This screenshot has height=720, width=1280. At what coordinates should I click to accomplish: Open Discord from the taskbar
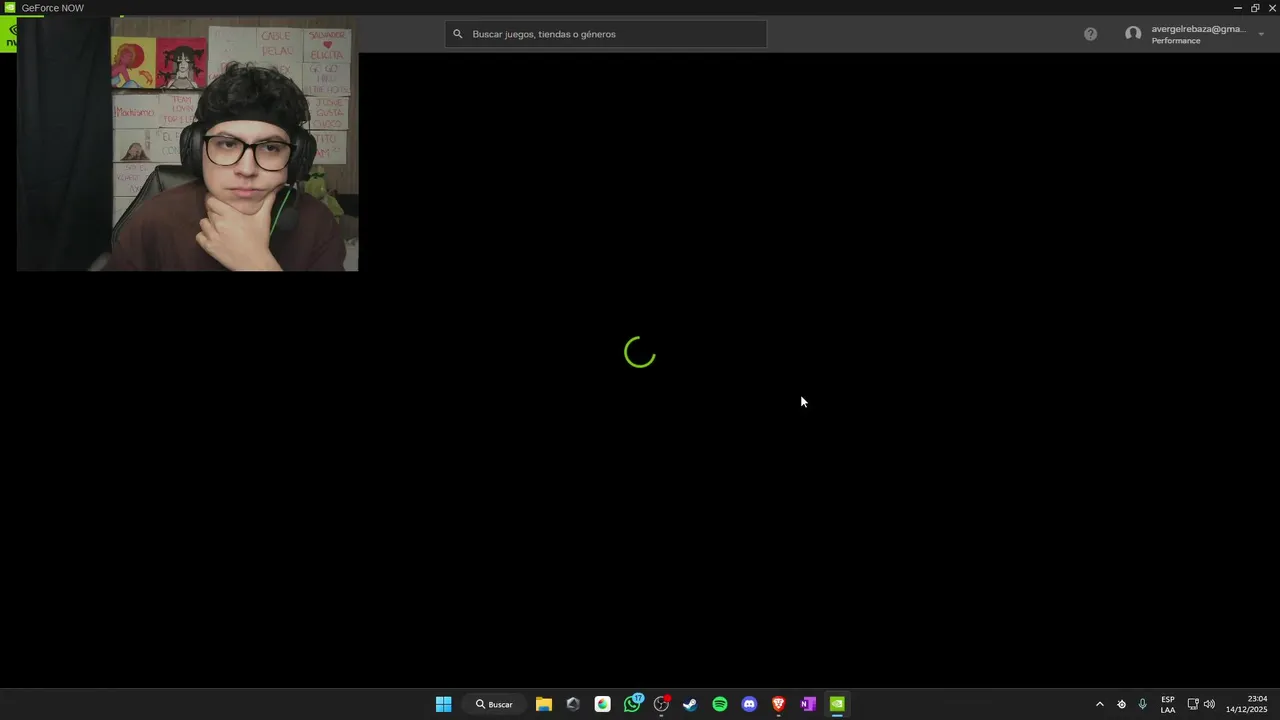749,704
